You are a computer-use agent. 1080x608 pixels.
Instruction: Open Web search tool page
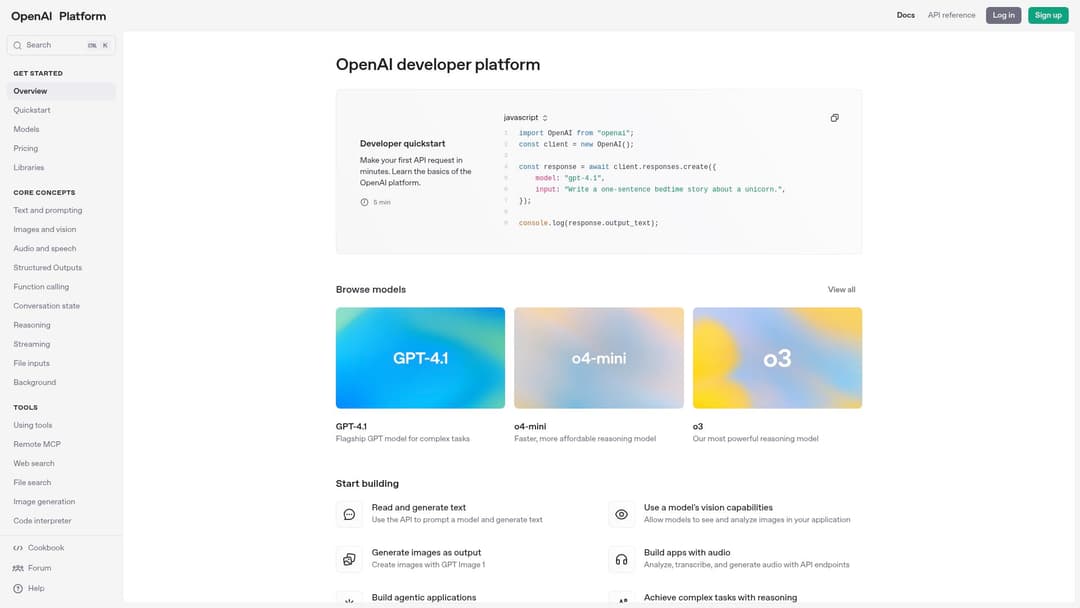tap(34, 463)
